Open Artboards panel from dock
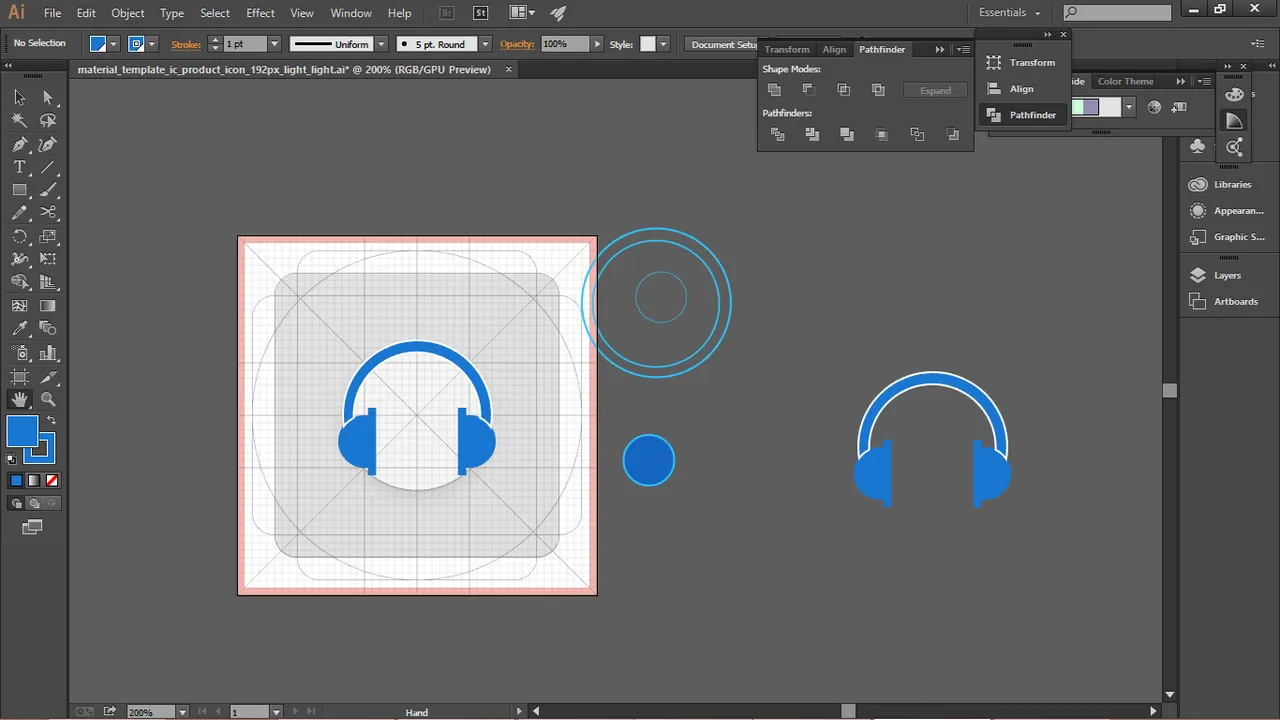Image resolution: width=1280 pixels, height=720 pixels. pos(1224,301)
